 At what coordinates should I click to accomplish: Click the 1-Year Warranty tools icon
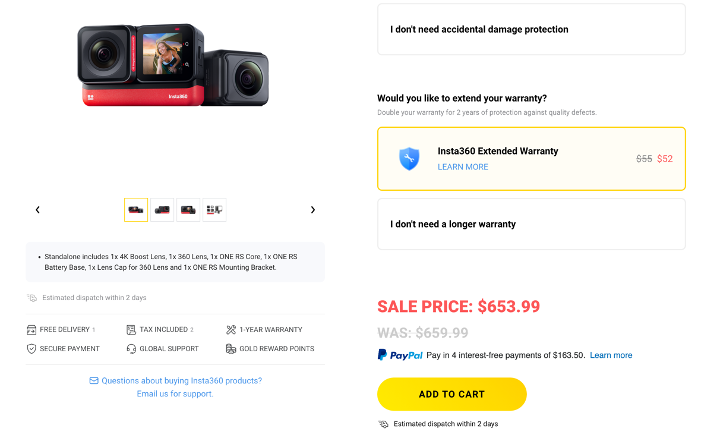(231, 329)
